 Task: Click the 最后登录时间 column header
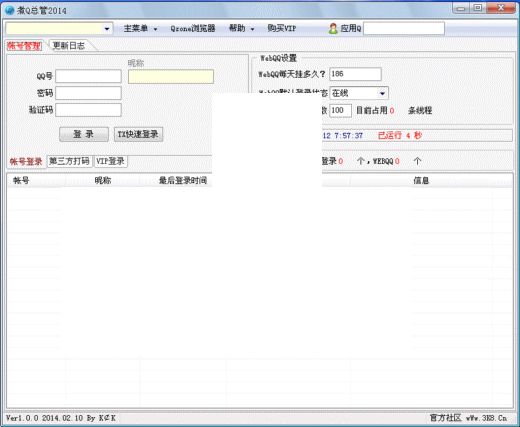183,181
